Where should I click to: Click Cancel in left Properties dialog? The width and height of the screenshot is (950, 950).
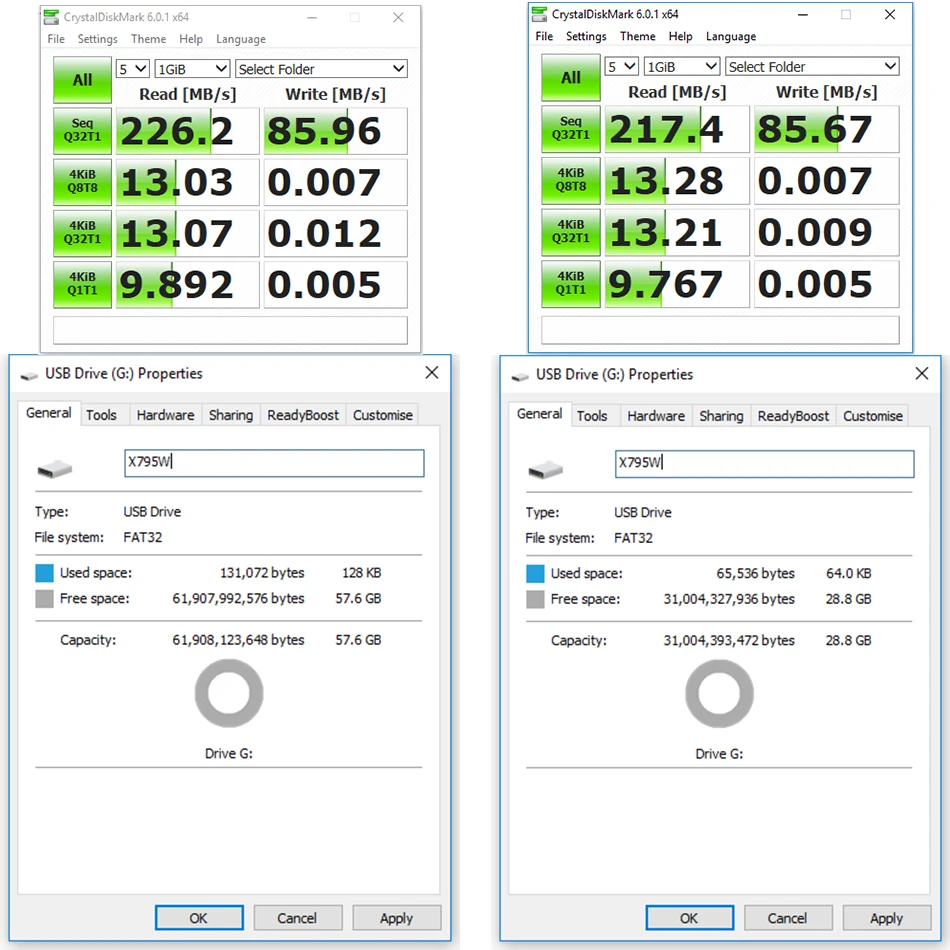coord(297,918)
